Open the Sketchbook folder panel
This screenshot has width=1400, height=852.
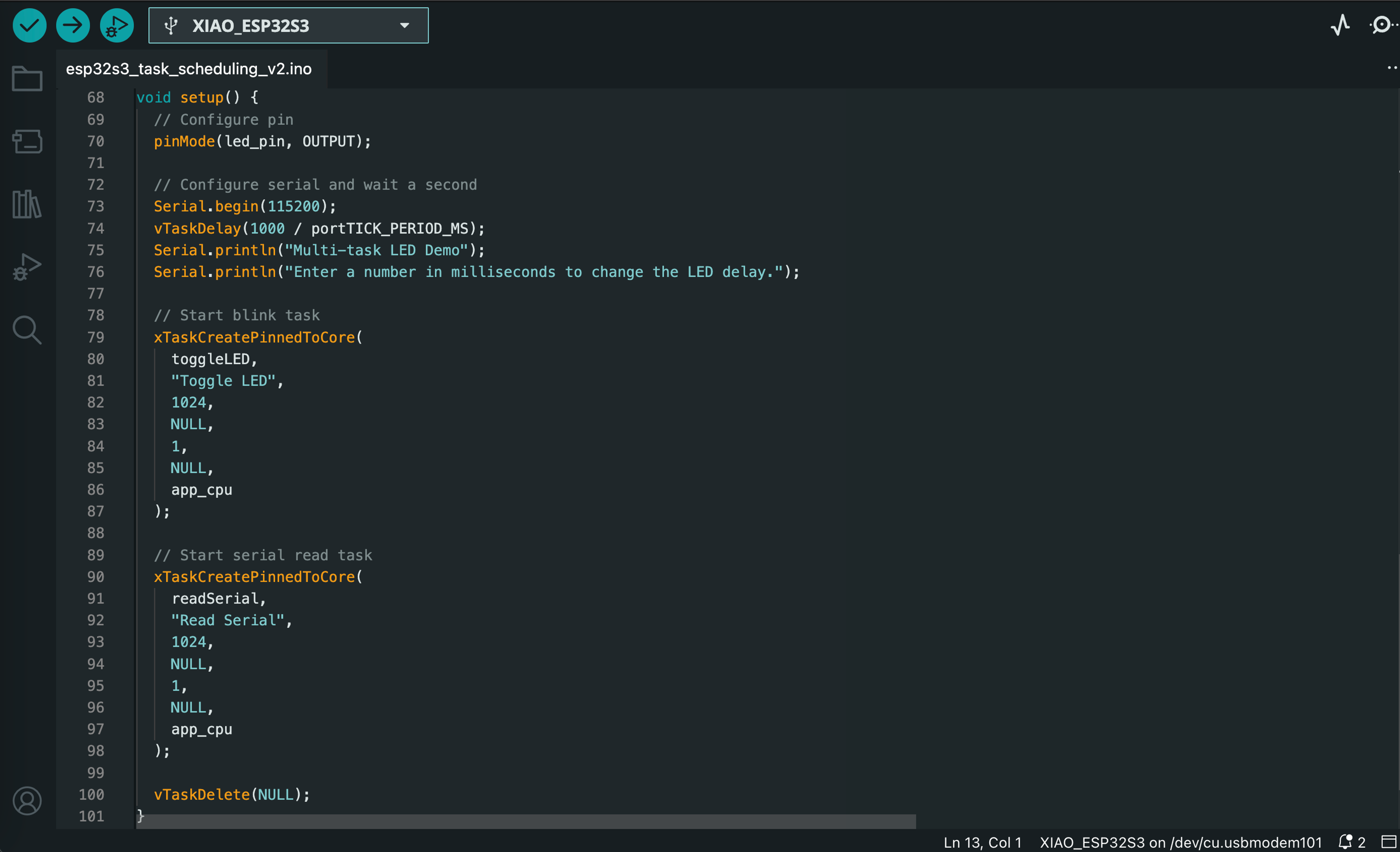tap(27, 79)
